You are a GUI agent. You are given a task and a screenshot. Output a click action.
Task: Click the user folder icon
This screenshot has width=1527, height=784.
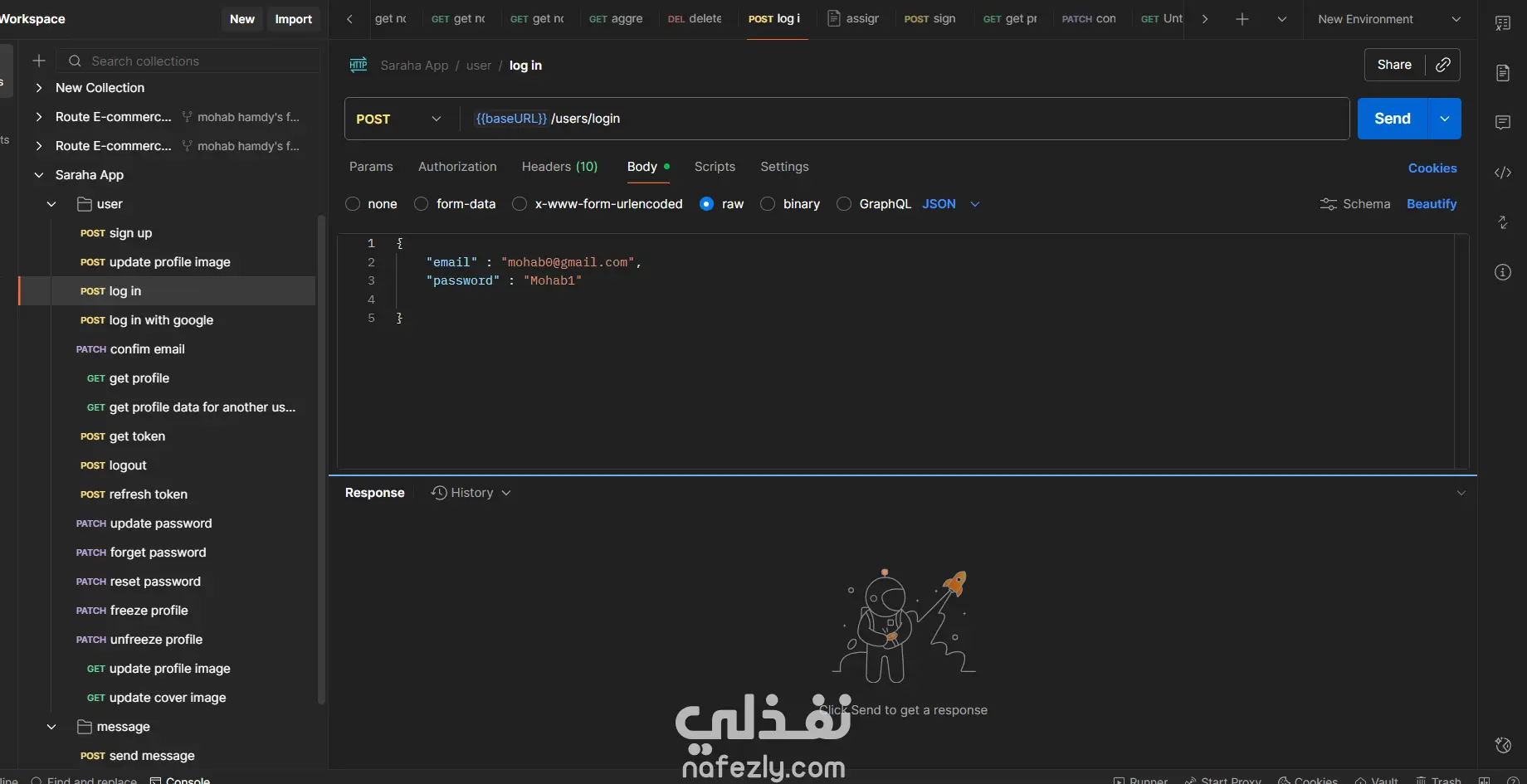point(84,204)
